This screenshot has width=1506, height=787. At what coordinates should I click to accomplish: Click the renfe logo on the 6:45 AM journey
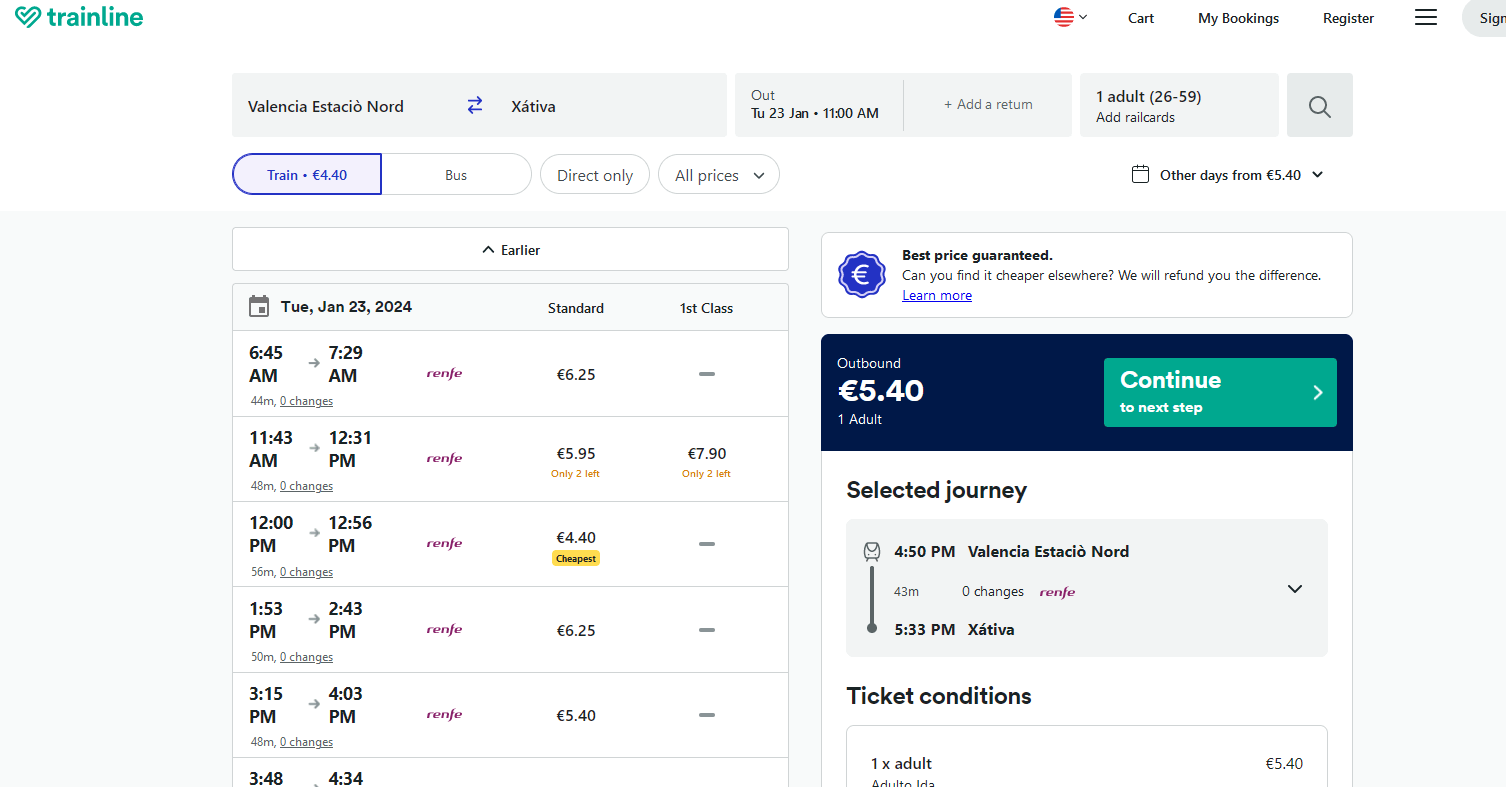coord(444,373)
